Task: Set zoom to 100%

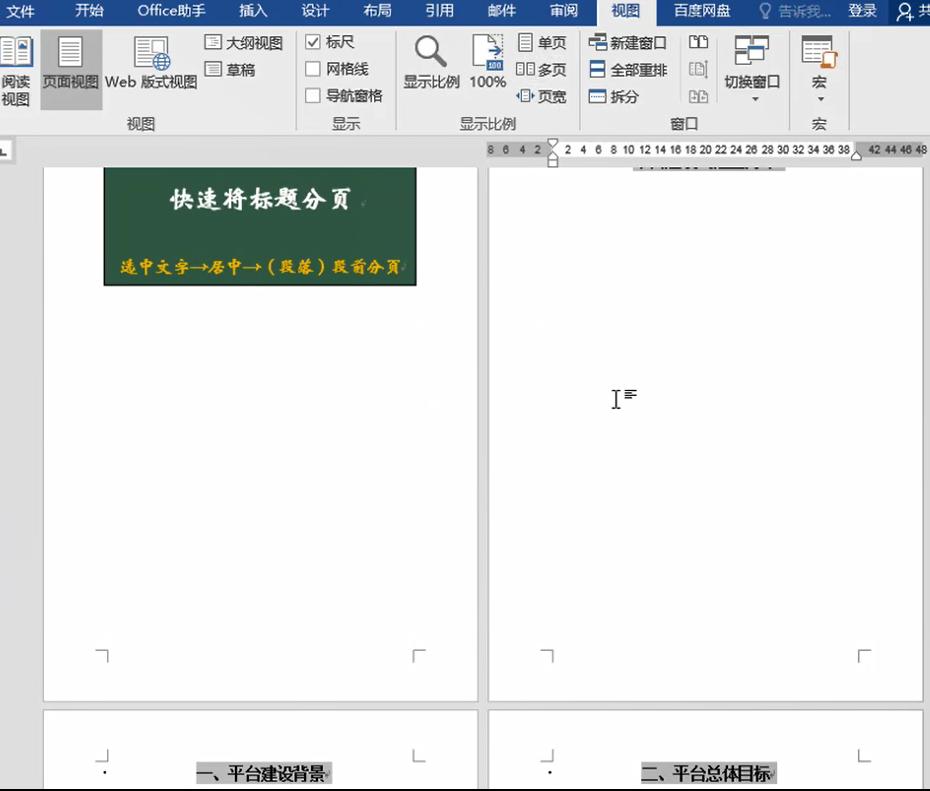Action: tap(487, 62)
